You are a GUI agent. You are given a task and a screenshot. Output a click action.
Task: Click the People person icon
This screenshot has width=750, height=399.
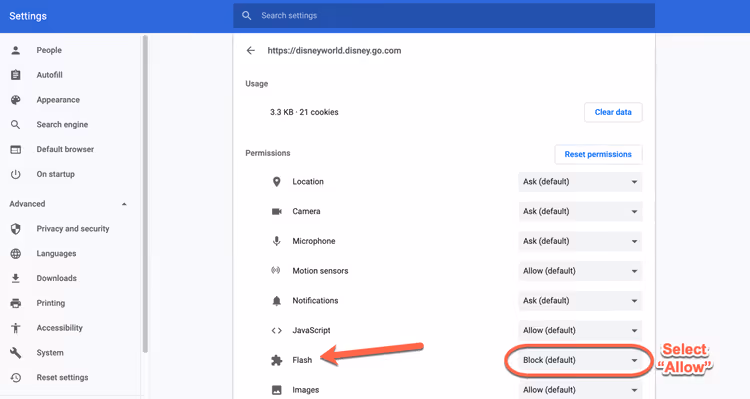[x=16, y=50]
